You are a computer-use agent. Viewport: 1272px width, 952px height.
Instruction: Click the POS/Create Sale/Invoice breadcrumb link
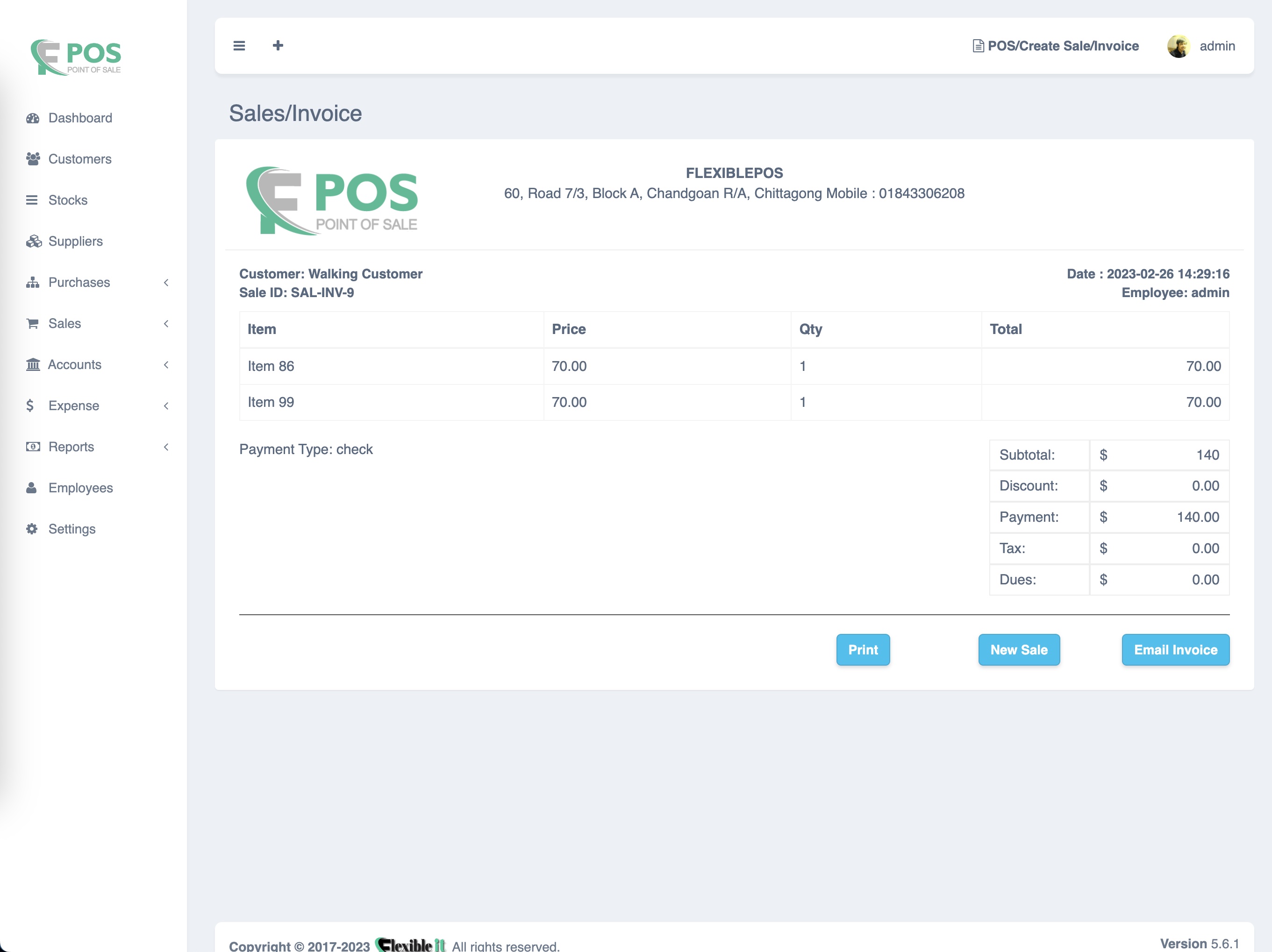(x=1062, y=46)
